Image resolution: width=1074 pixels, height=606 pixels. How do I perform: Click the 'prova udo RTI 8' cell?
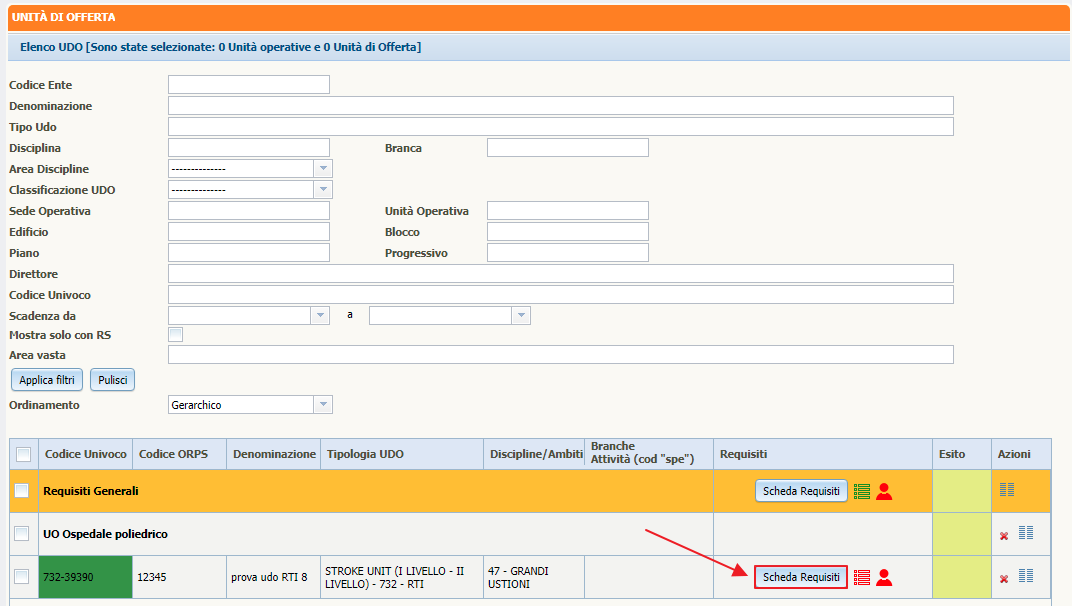tap(274, 577)
